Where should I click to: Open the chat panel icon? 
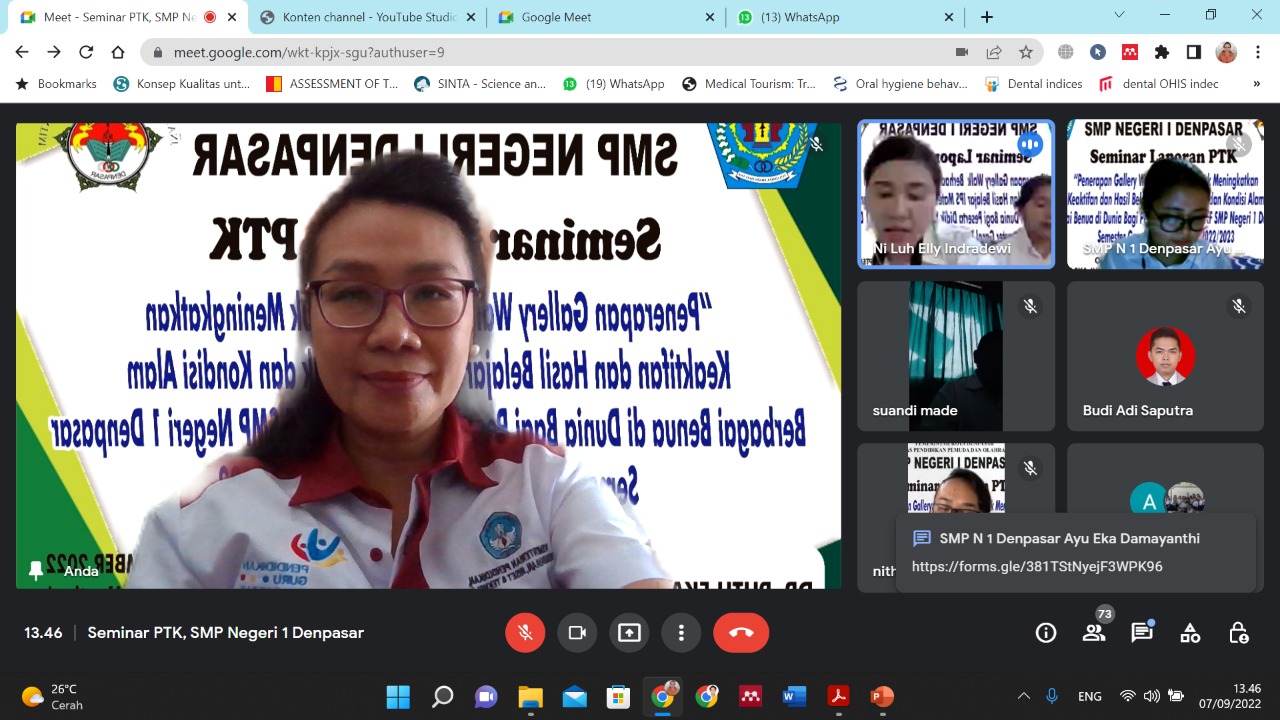click(x=1142, y=633)
